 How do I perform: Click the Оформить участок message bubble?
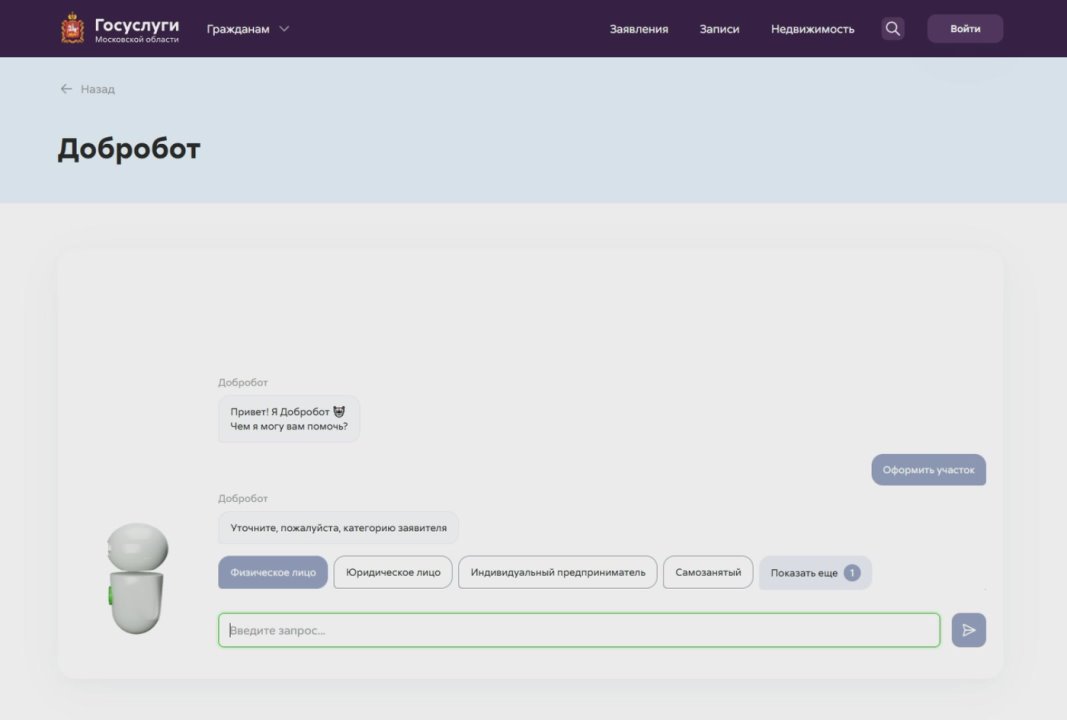point(928,470)
